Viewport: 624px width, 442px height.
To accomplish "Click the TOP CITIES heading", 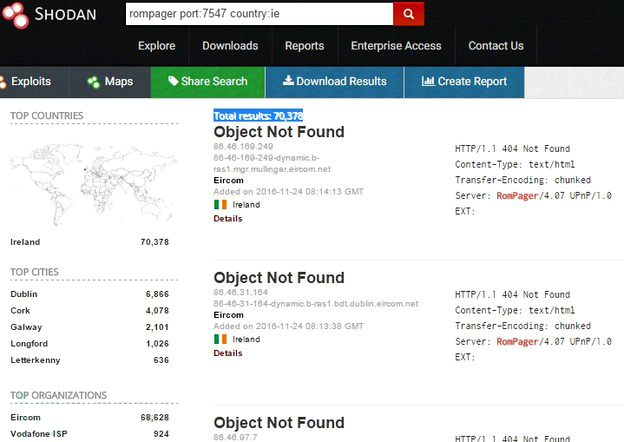I will click(x=35, y=272).
